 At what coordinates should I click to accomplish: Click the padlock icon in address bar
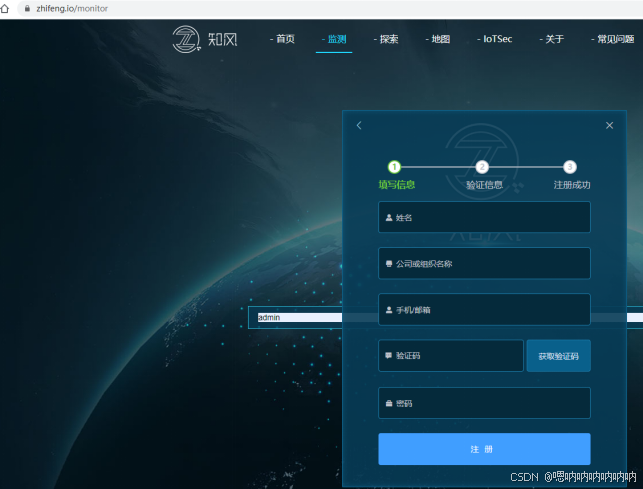click(27, 8)
